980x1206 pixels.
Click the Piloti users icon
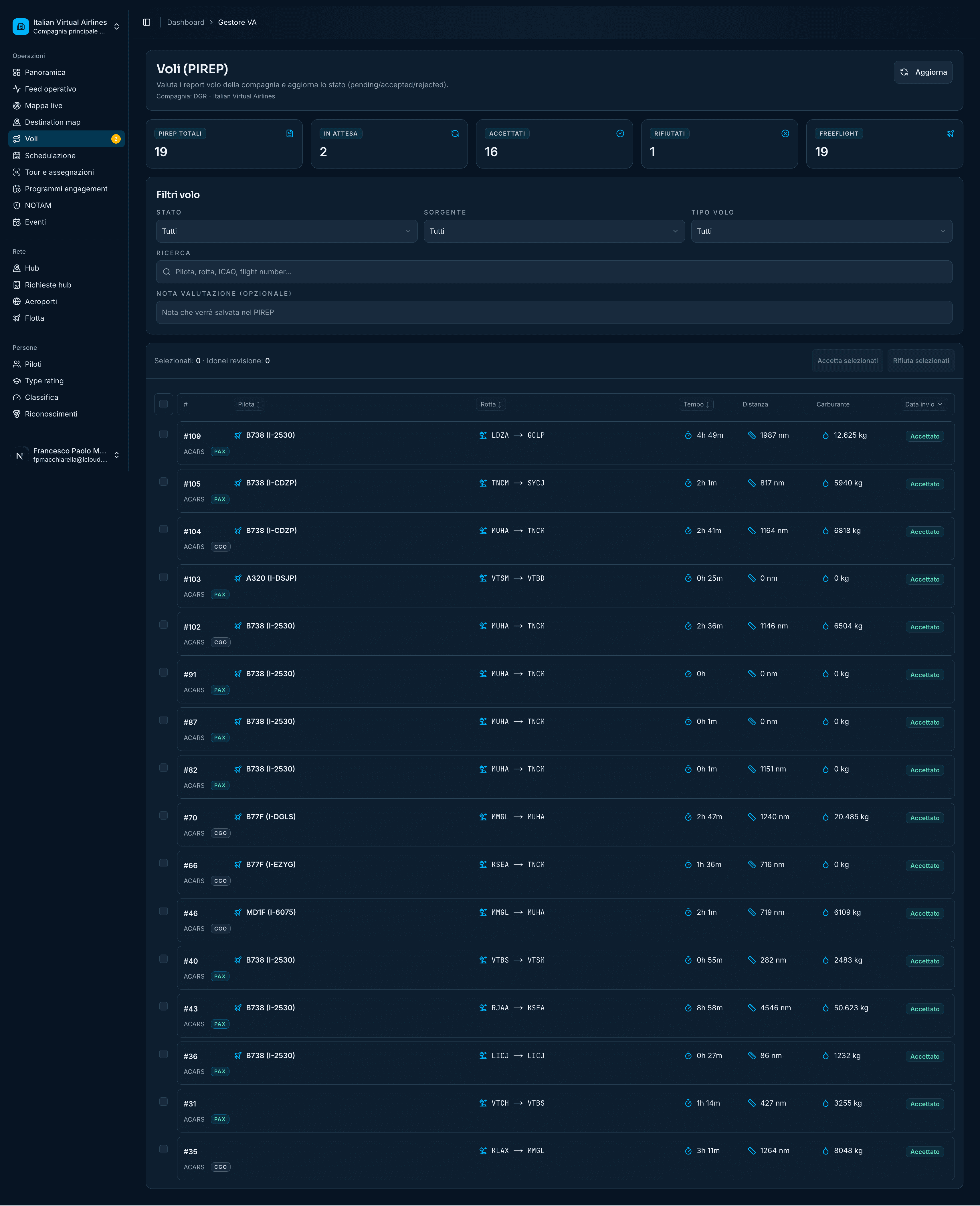point(17,364)
